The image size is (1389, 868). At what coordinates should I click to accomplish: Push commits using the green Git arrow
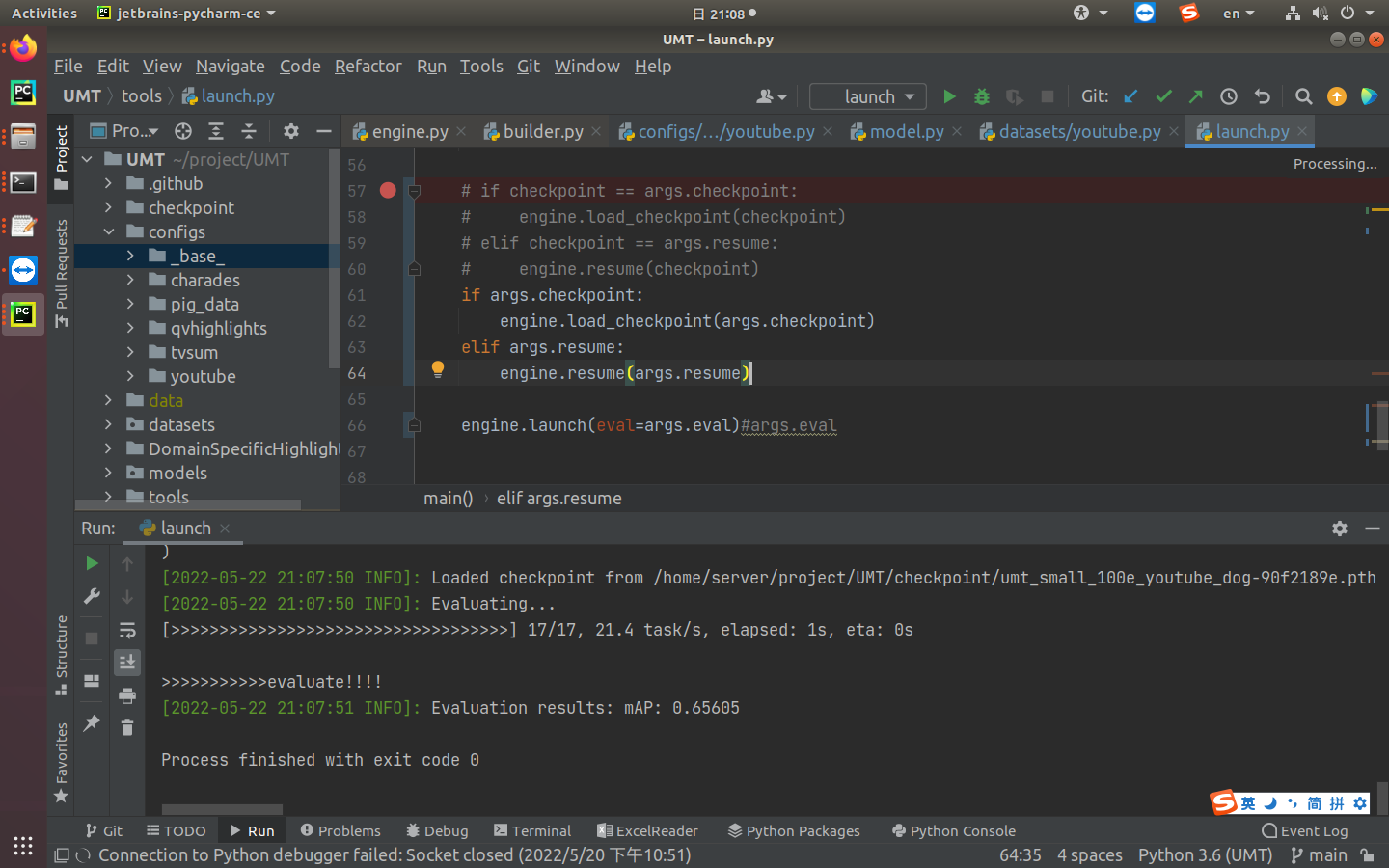tap(1195, 96)
